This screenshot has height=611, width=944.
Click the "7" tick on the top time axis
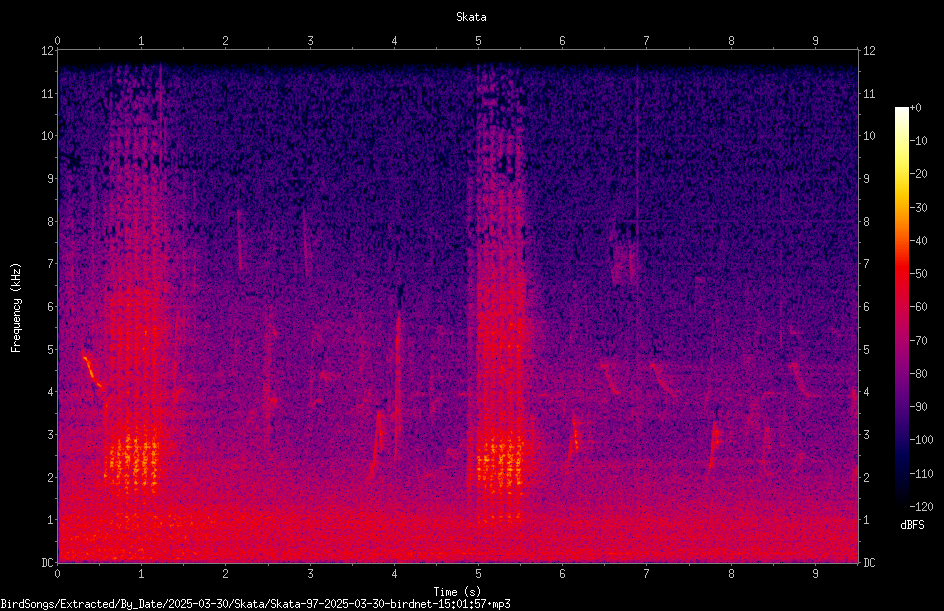coord(647,41)
